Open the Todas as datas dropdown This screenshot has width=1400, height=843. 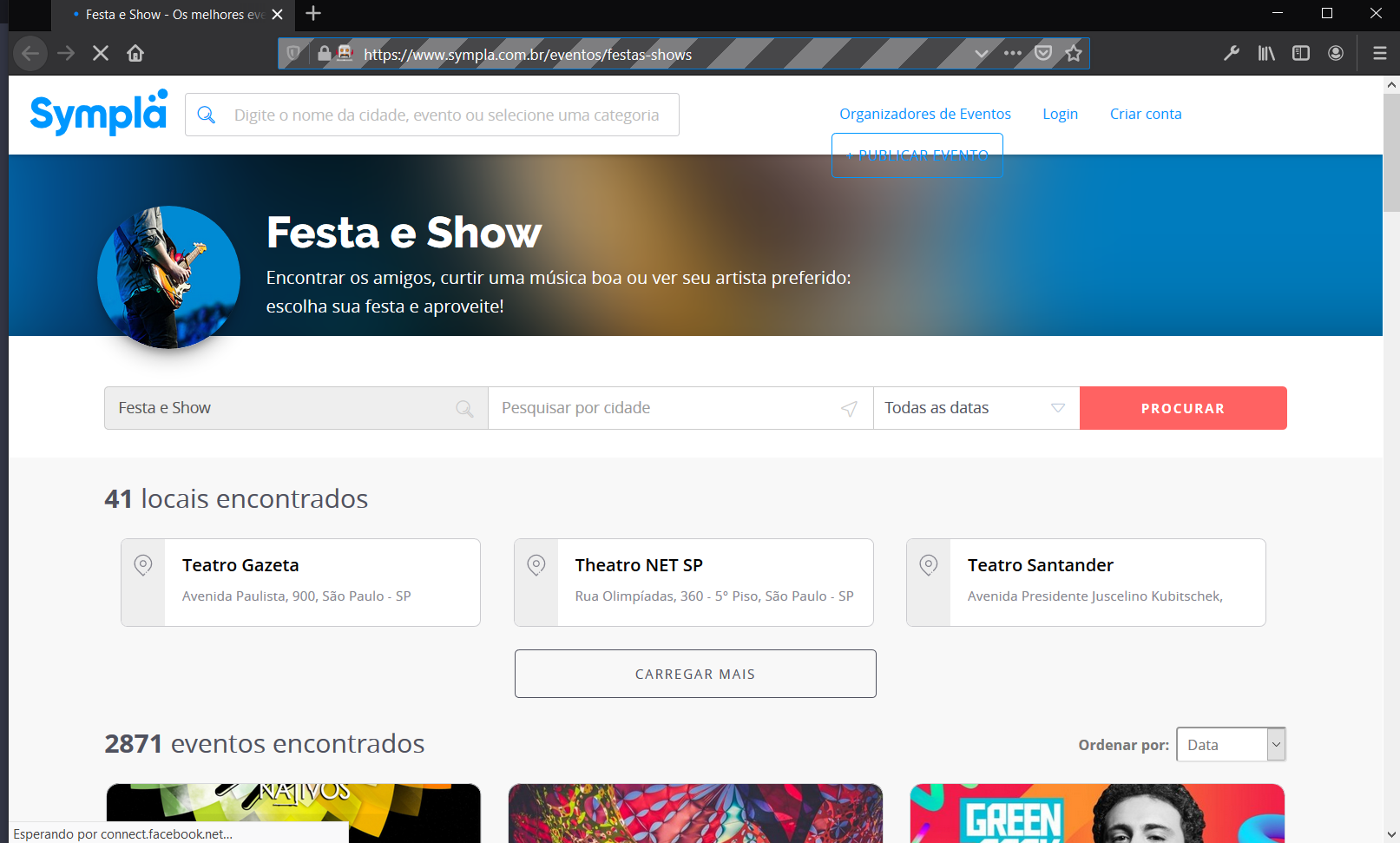click(976, 408)
